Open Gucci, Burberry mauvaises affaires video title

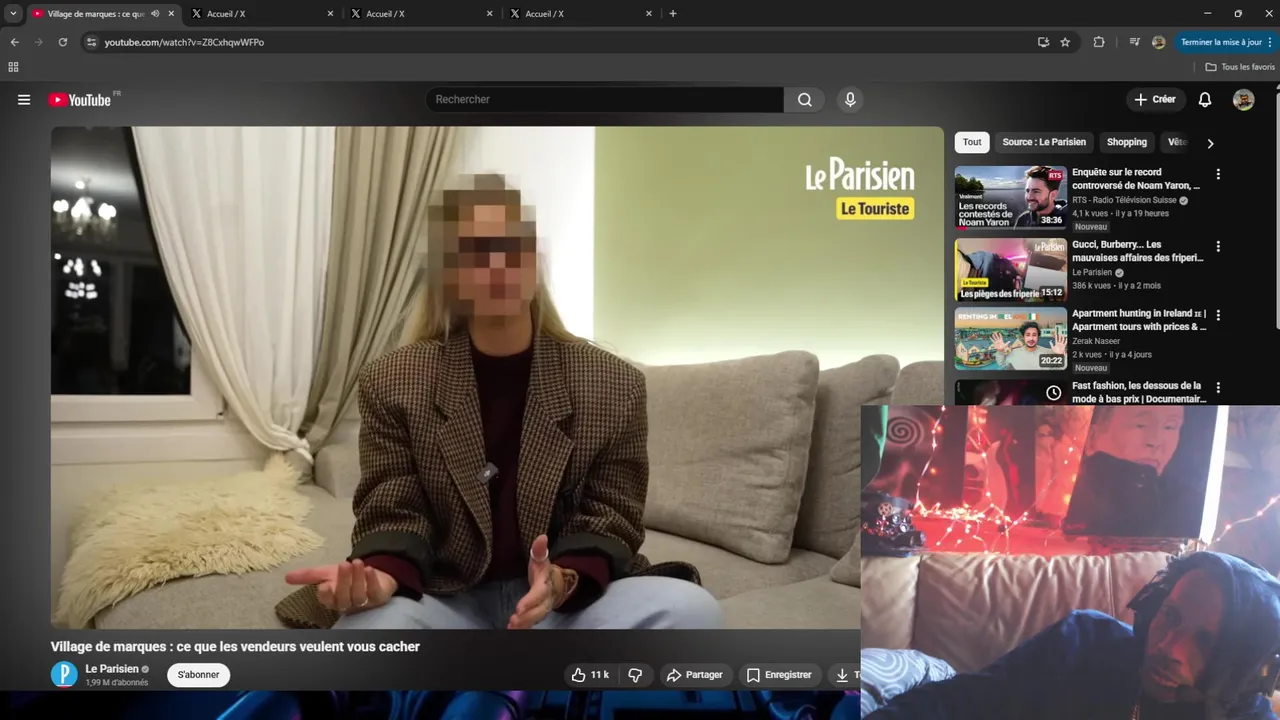(x=1138, y=251)
